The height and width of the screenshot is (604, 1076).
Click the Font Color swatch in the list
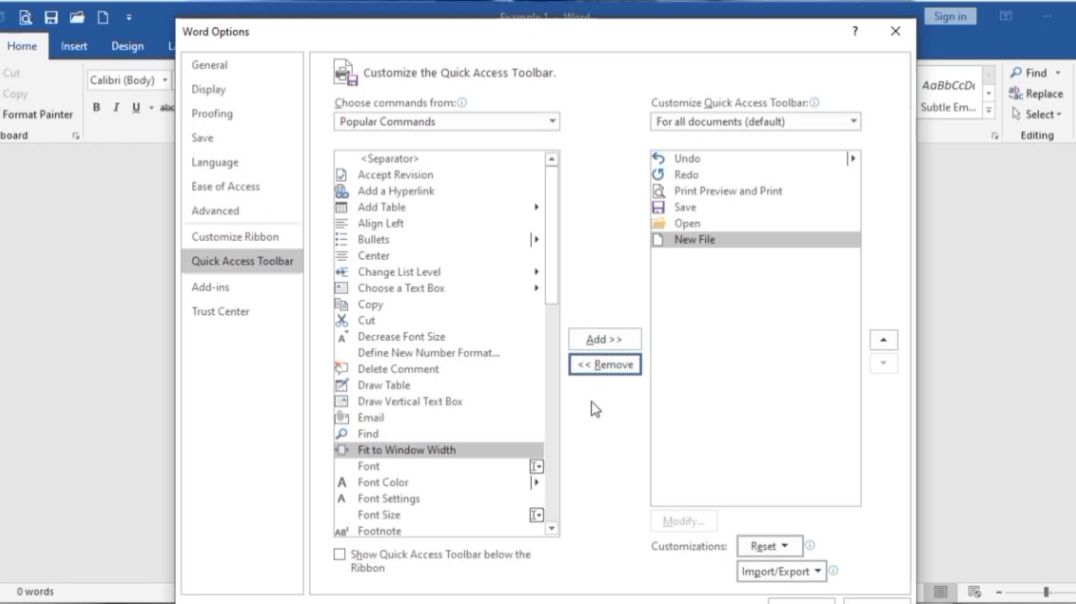coord(341,482)
